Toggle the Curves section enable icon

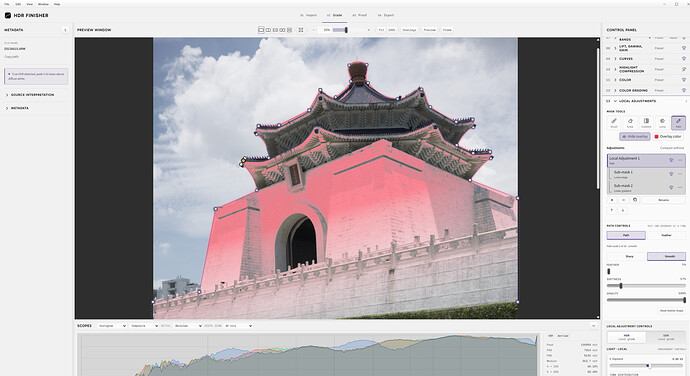click(684, 59)
